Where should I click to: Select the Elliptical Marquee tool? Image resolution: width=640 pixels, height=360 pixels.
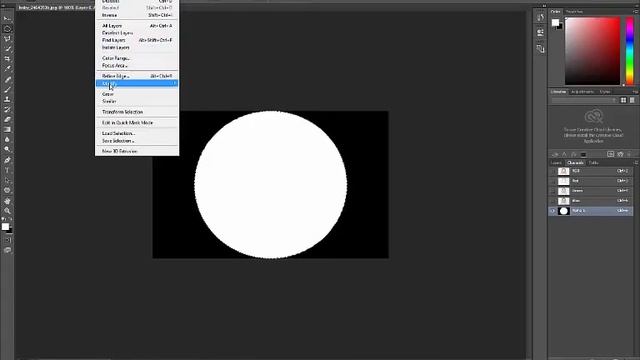pos(7,29)
